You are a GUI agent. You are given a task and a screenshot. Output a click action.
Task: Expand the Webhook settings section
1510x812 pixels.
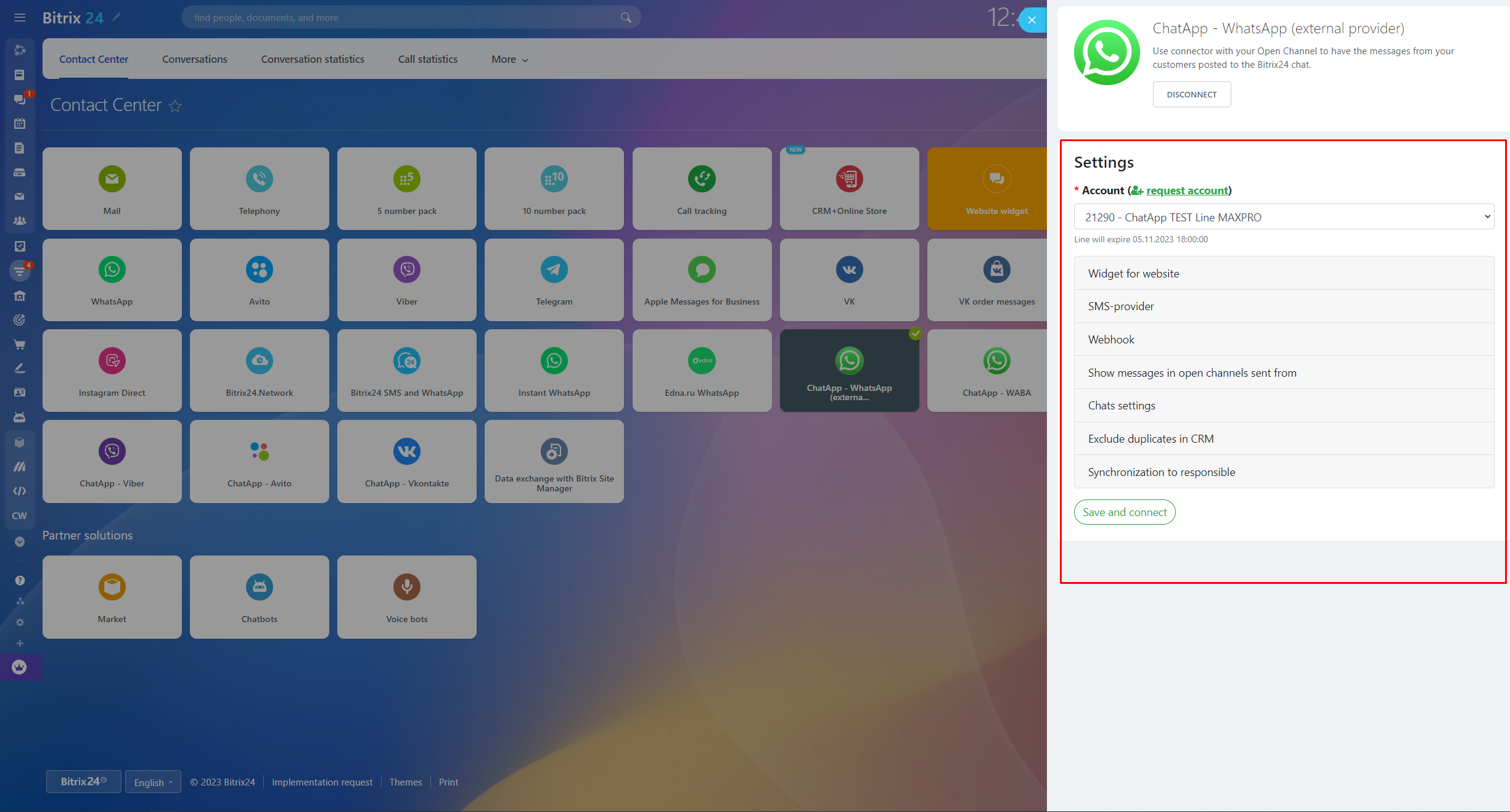click(1283, 340)
